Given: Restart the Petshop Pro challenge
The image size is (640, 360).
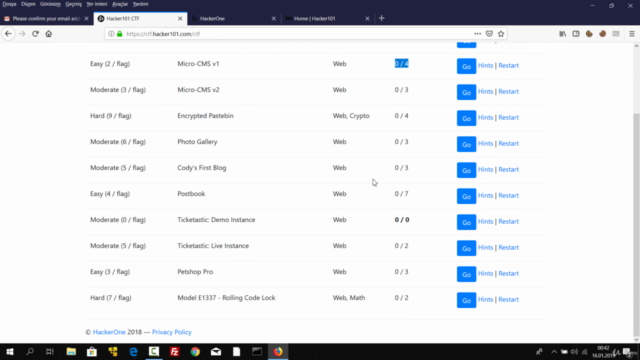Looking at the screenshot, I should [x=509, y=273].
